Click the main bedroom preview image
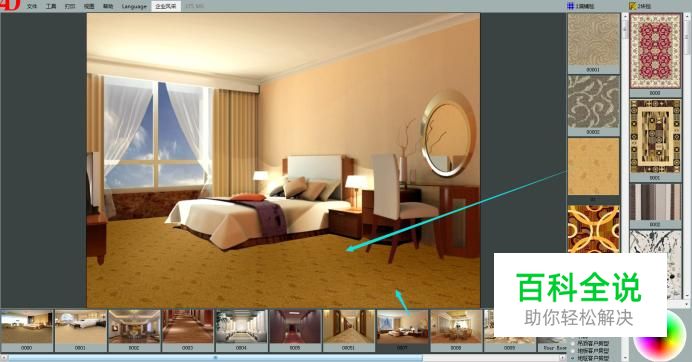The width and height of the screenshot is (692, 362). click(x=283, y=160)
